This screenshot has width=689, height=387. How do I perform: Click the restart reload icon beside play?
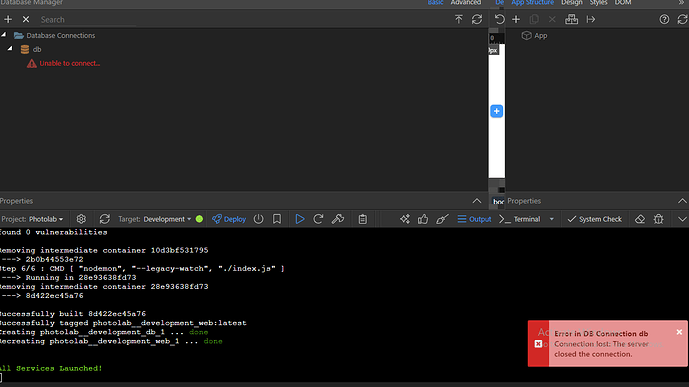(318, 219)
